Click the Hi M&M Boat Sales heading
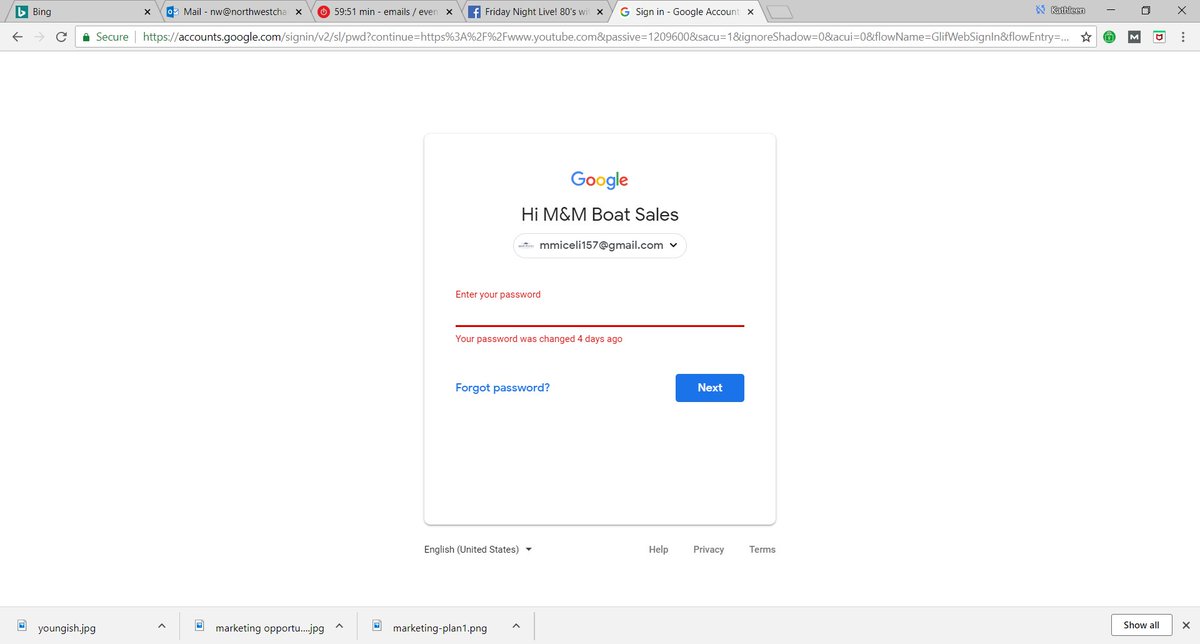This screenshot has width=1200, height=644. click(x=600, y=214)
